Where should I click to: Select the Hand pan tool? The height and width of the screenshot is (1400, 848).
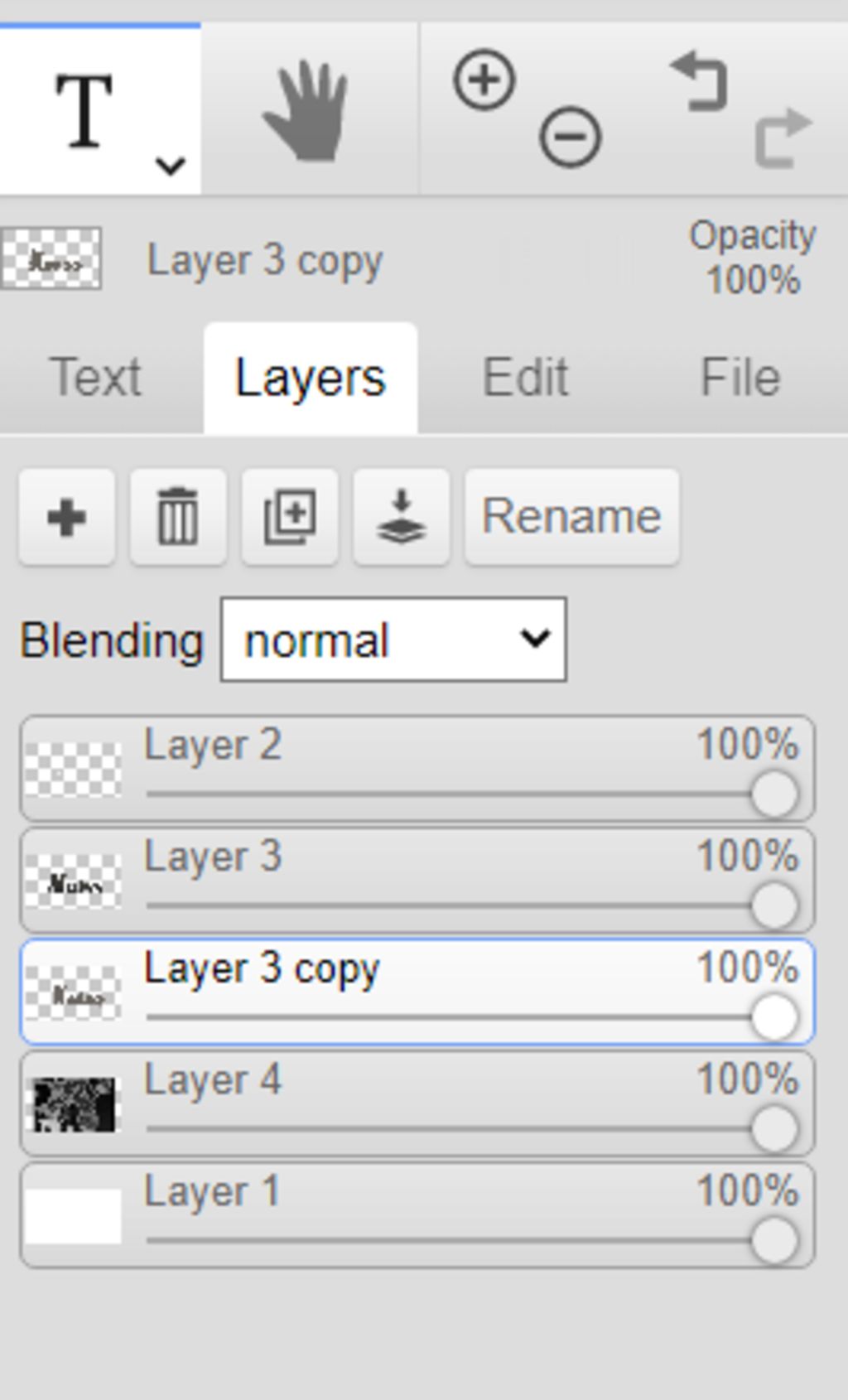(306, 111)
